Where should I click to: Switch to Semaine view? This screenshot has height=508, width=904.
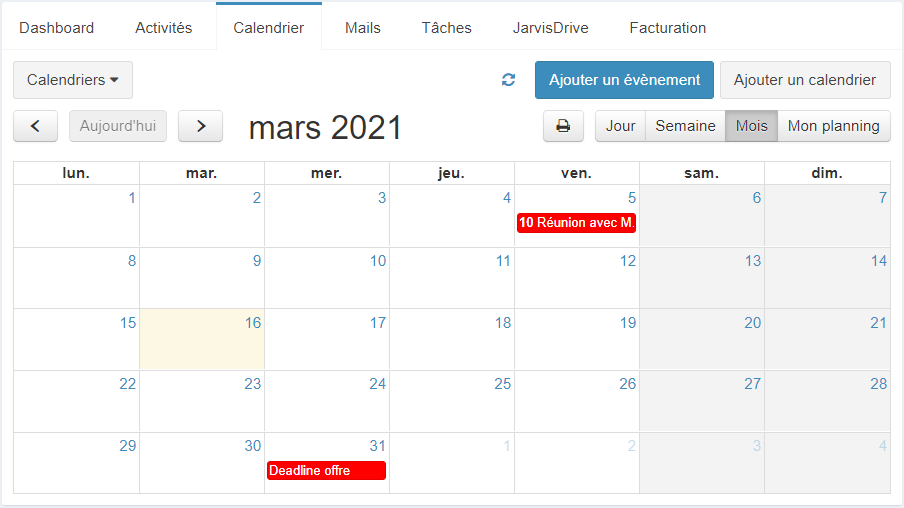coord(685,126)
